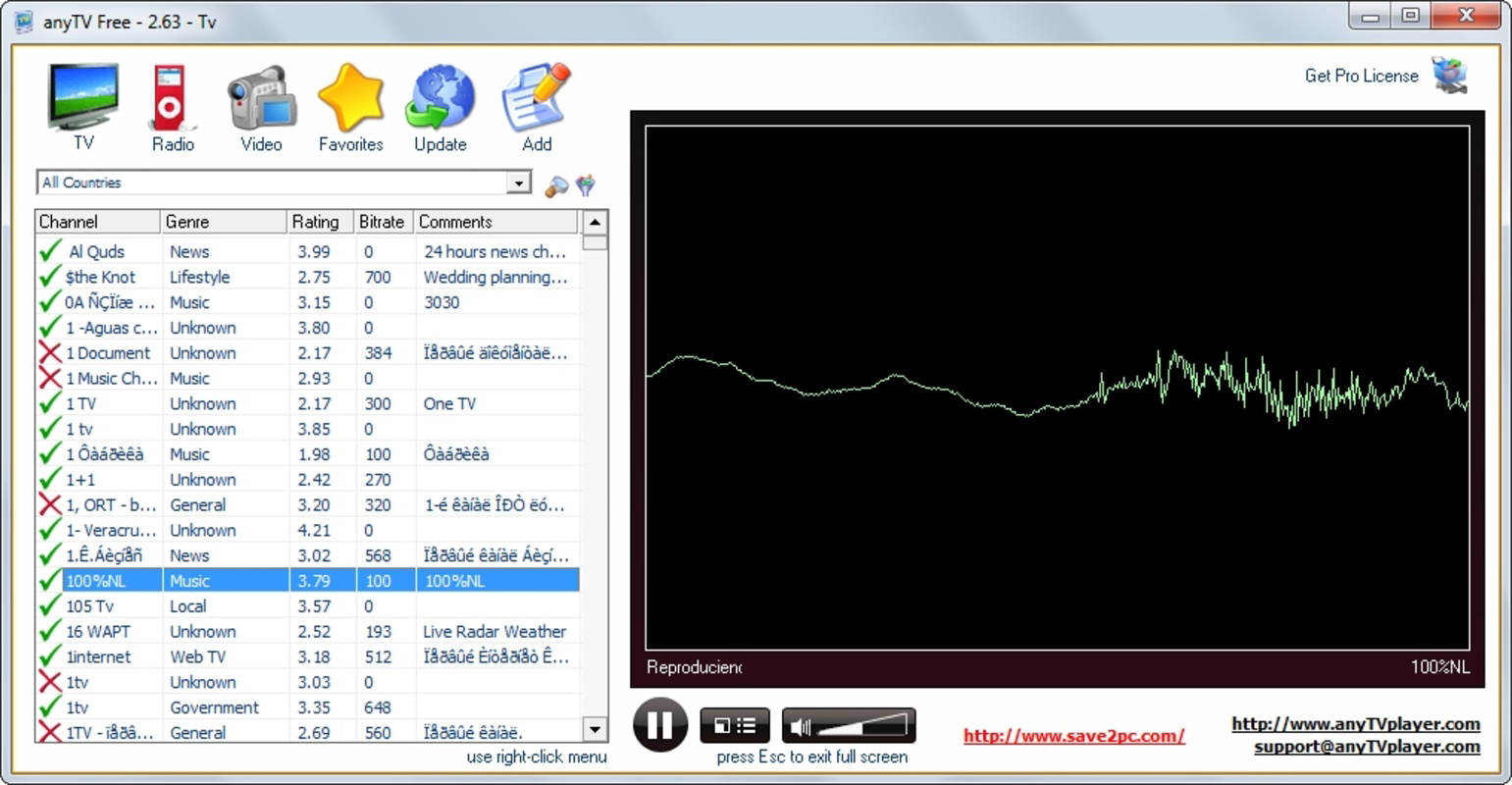Pause the current playback

(660, 724)
